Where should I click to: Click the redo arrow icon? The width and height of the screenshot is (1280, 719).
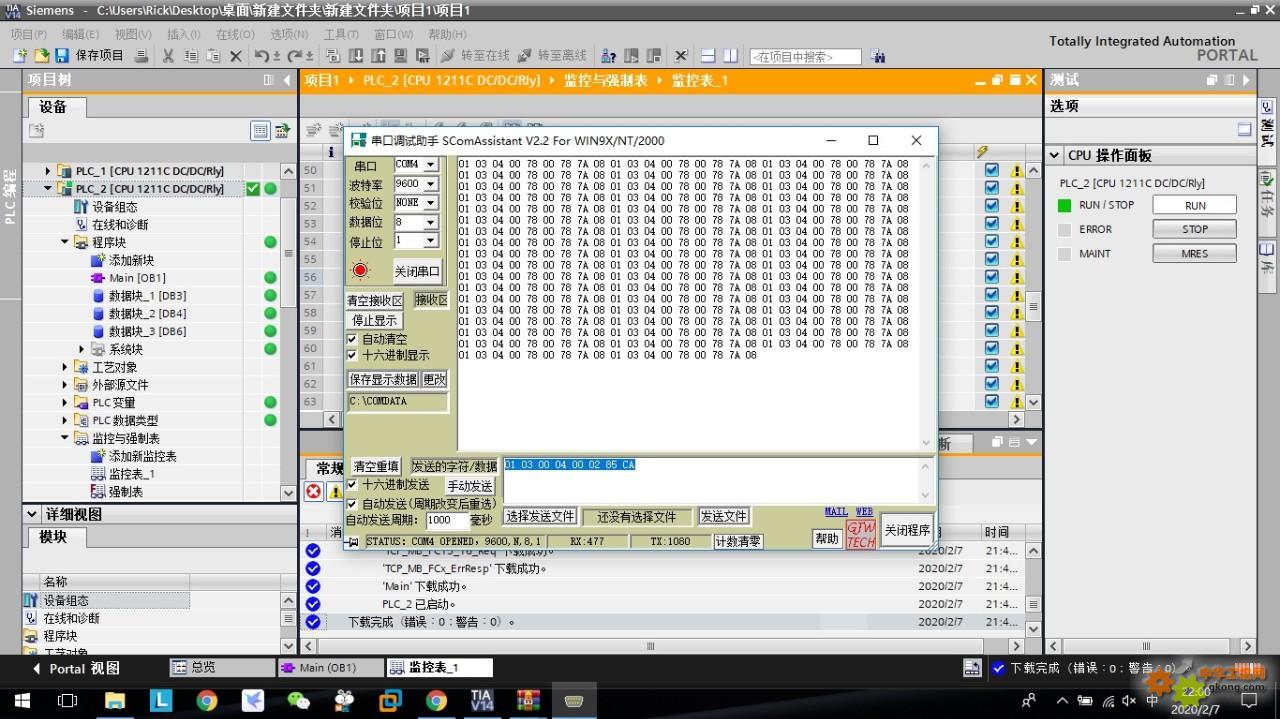pos(295,56)
